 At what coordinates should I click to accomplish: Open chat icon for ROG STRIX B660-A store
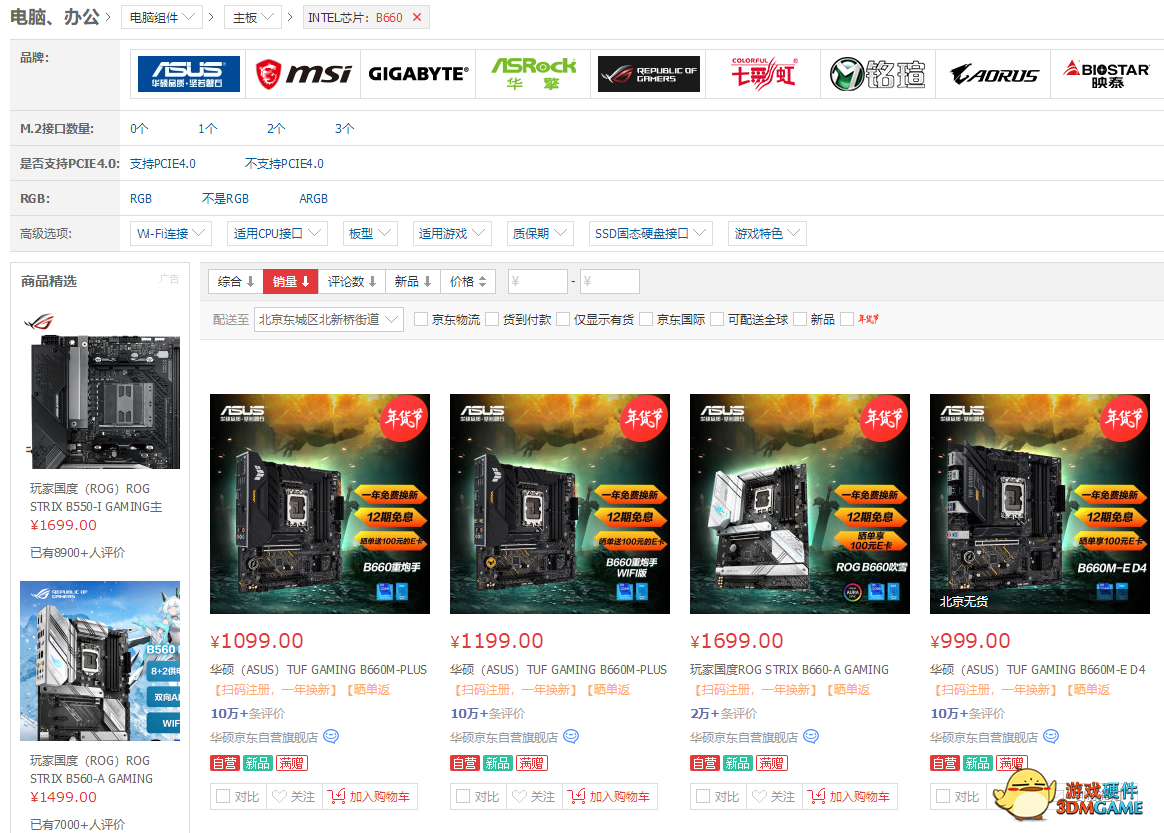pos(811,736)
